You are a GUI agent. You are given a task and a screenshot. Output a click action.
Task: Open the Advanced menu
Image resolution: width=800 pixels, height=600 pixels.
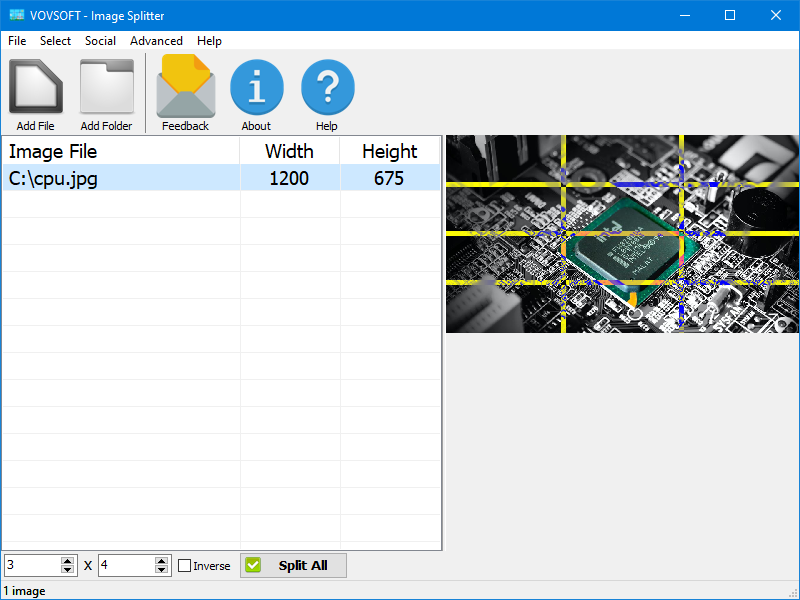156,41
